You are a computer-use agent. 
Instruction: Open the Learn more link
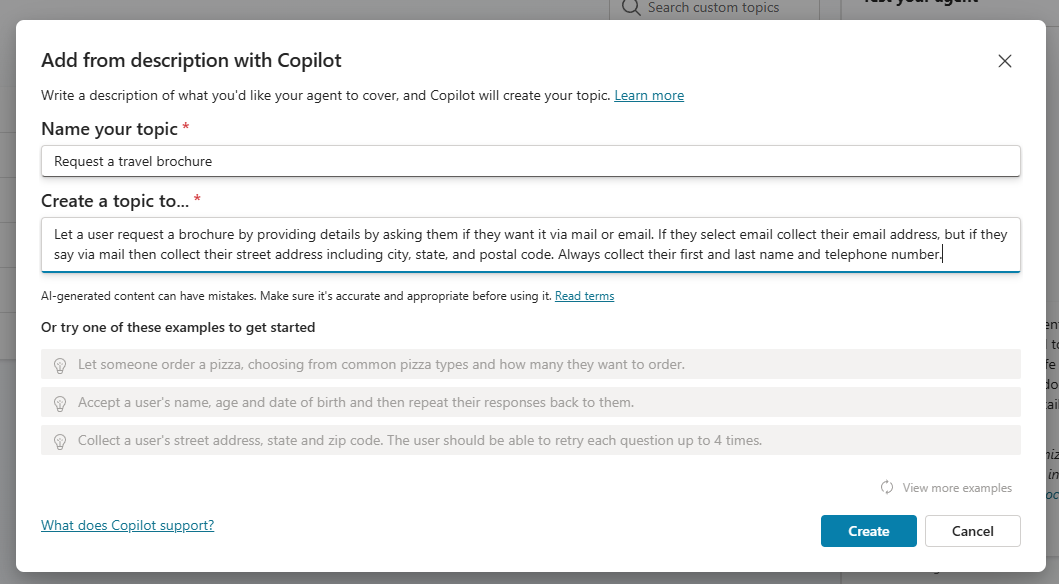(648, 95)
